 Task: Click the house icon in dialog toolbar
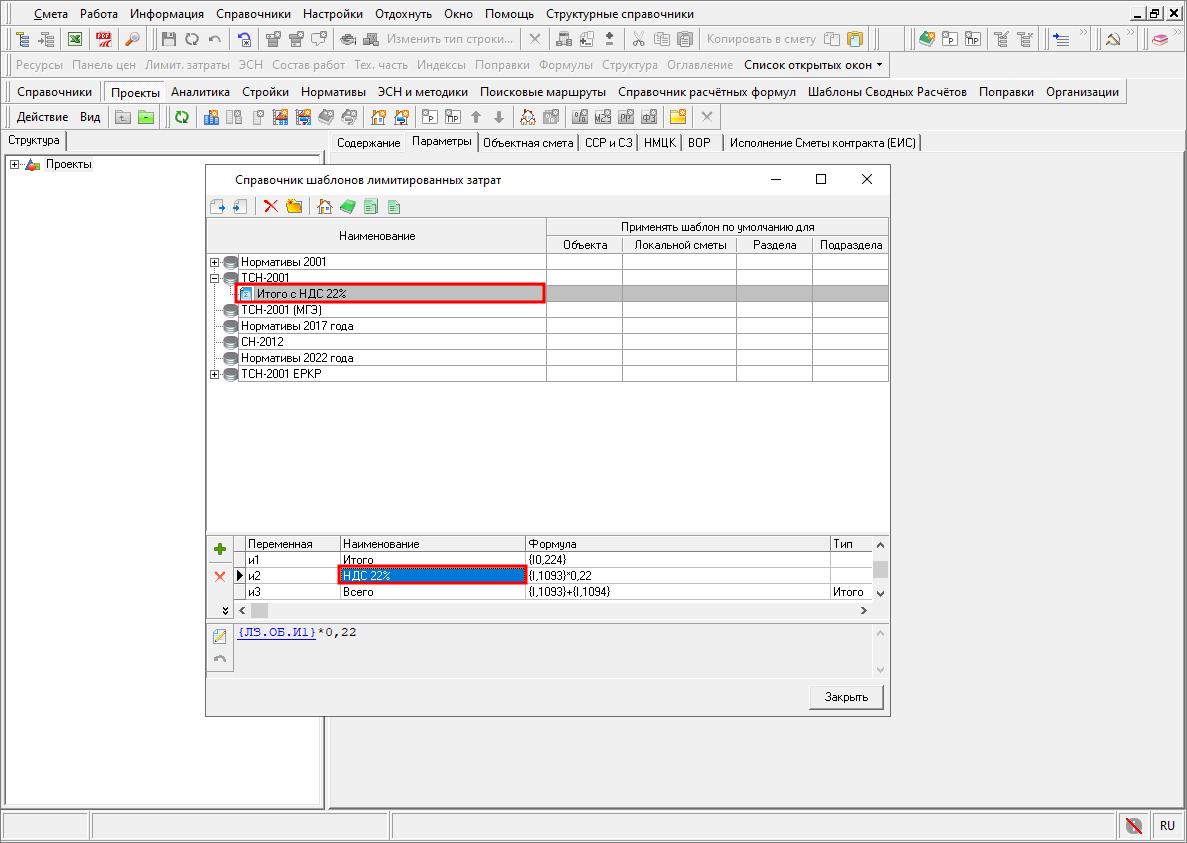[324, 207]
